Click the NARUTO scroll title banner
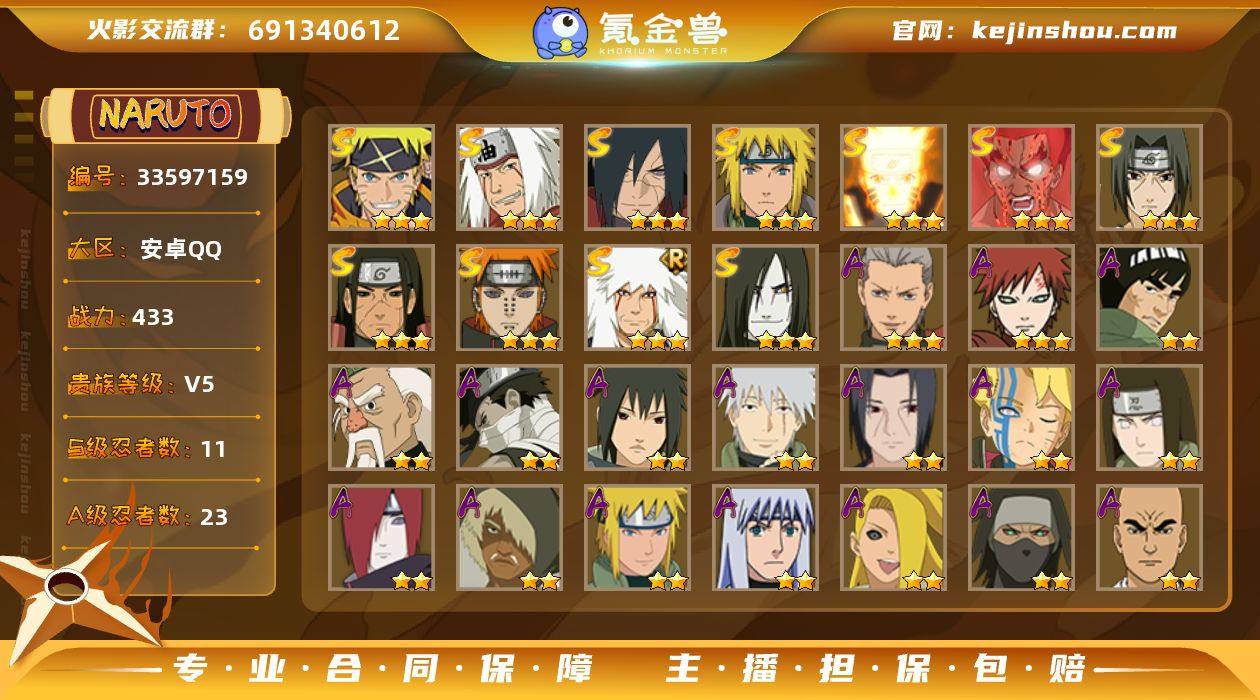 tap(167, 115)
